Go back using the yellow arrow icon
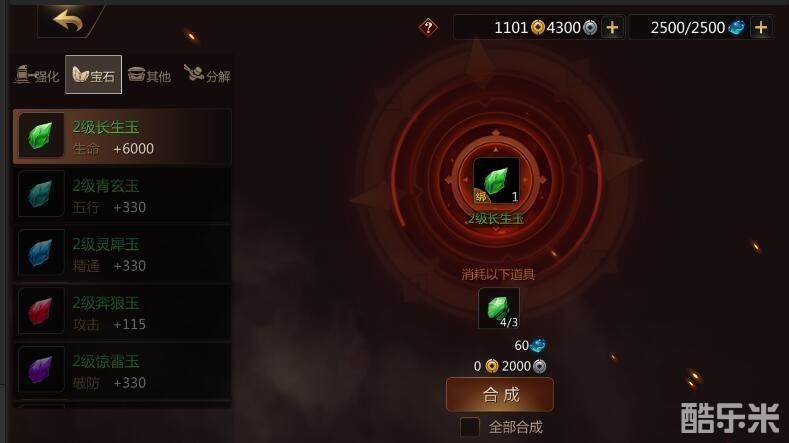This screenshot has width=789, height=443. coord(68,21)
